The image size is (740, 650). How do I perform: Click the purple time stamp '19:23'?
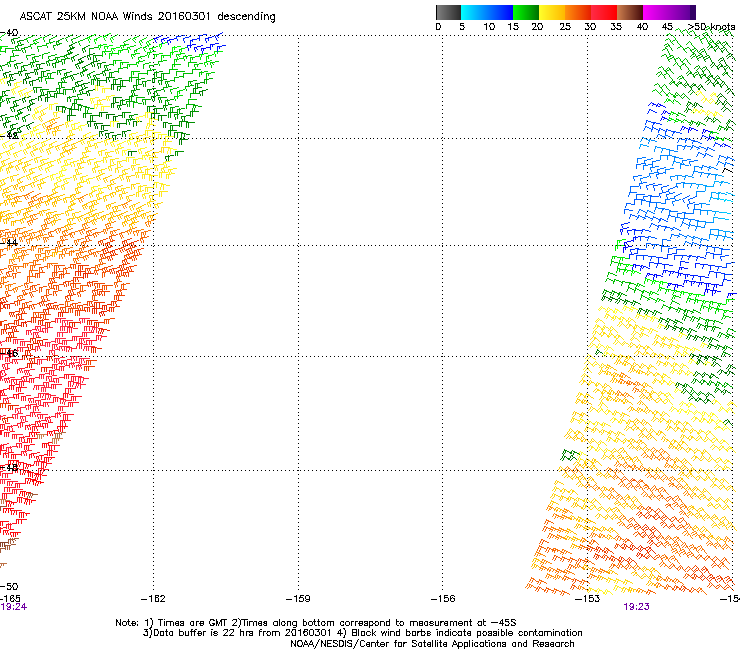[636, 607]
